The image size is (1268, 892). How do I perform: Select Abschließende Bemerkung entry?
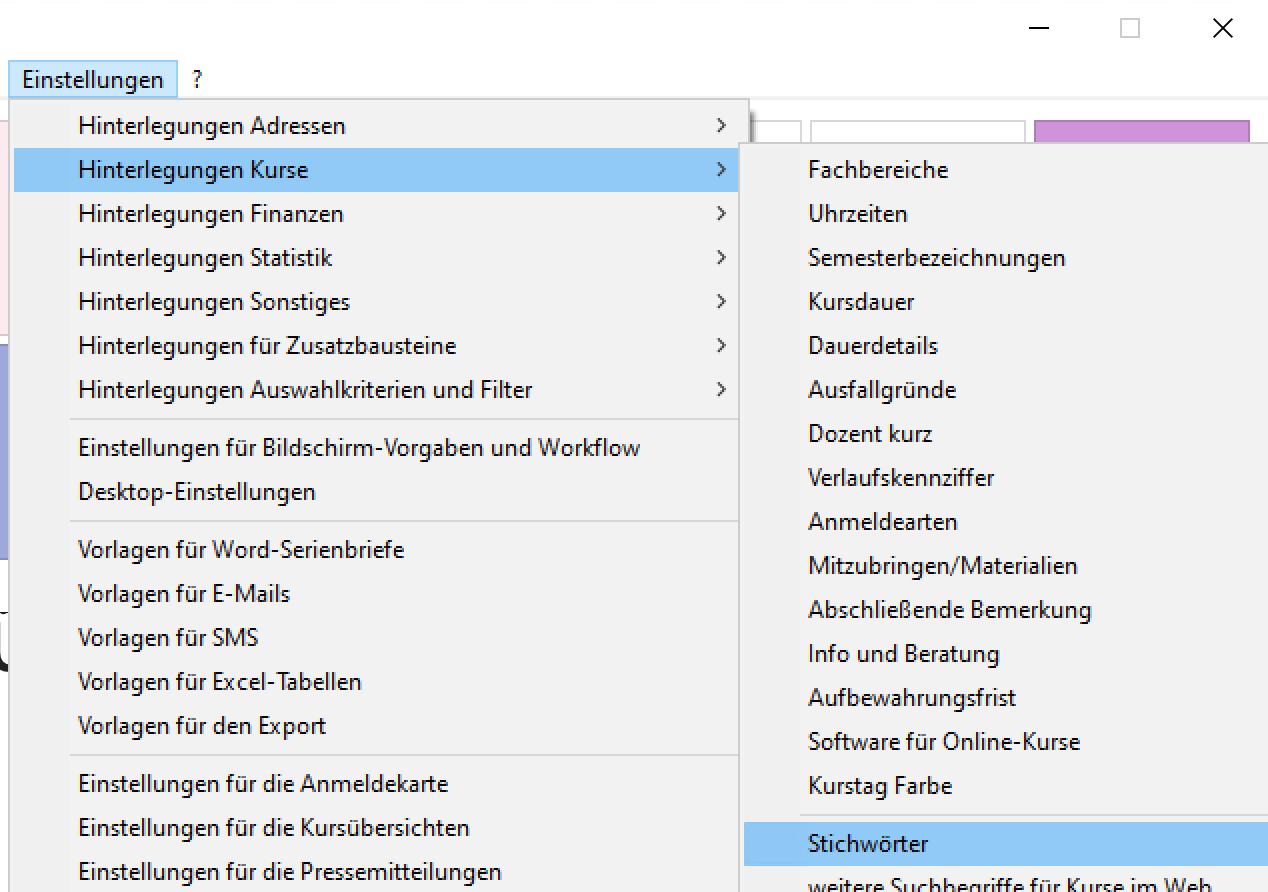point(1006,610)
